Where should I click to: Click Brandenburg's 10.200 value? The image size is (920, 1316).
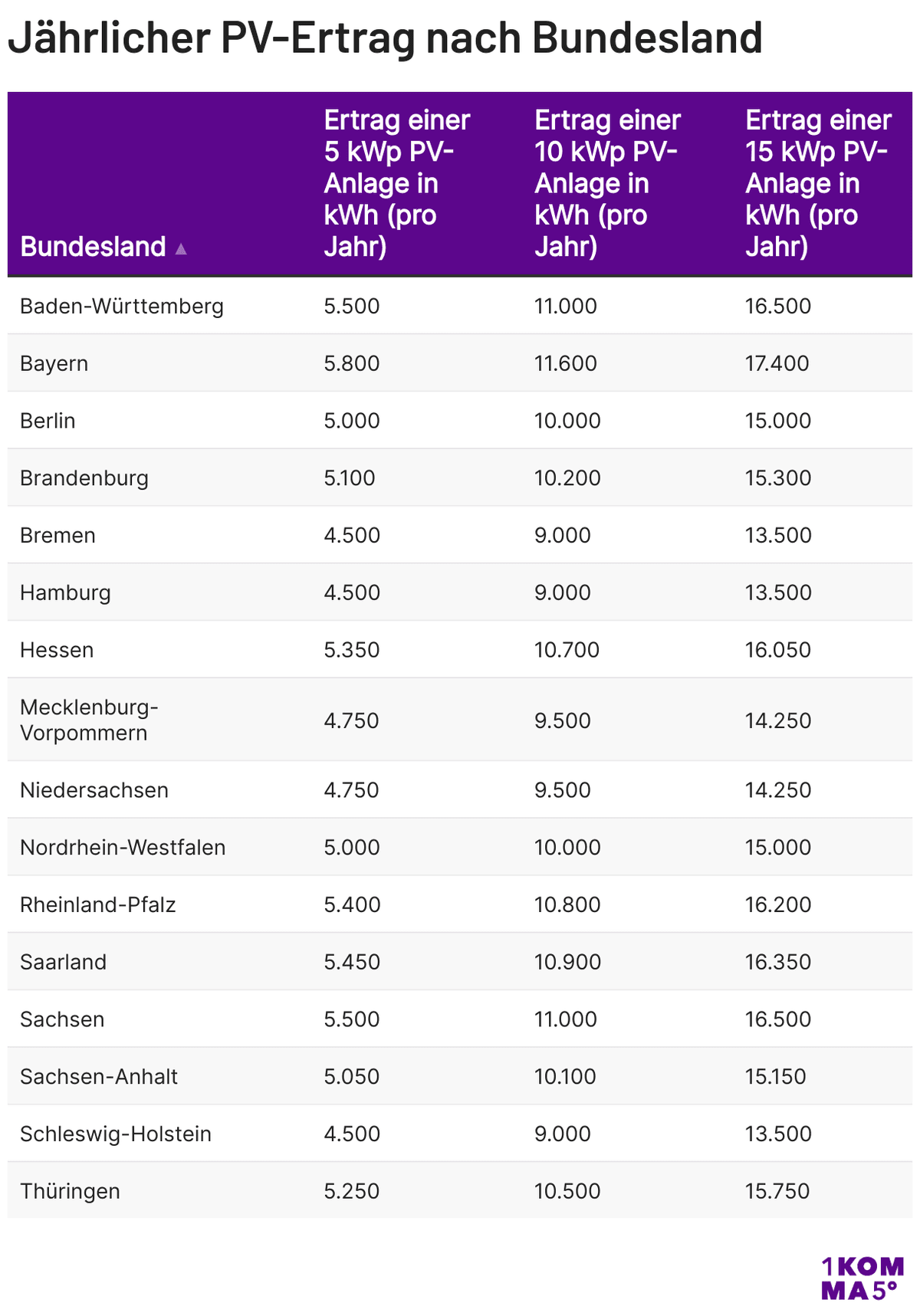pyautogui.click(x=567, y=478)
